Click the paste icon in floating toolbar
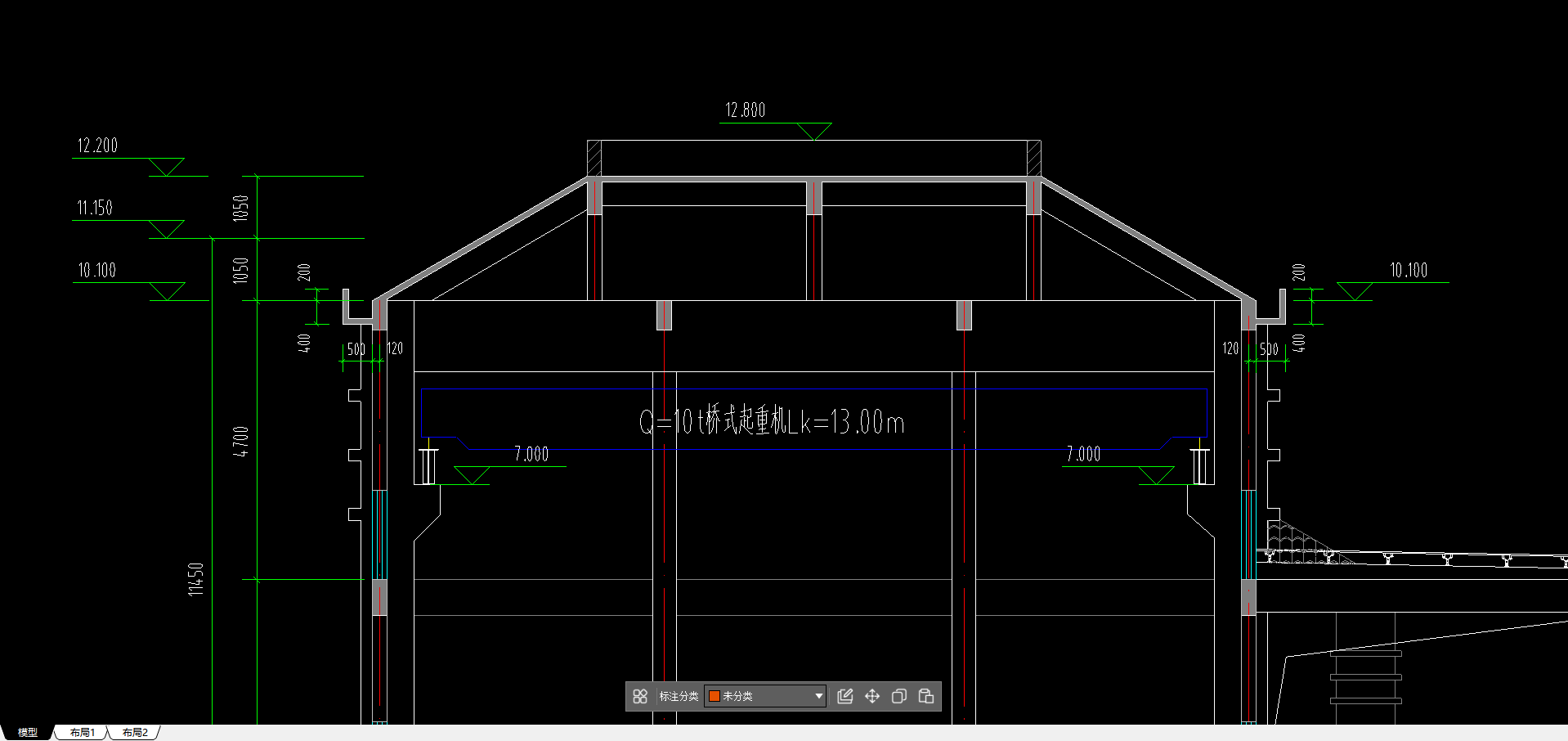 tap(926, 696)
